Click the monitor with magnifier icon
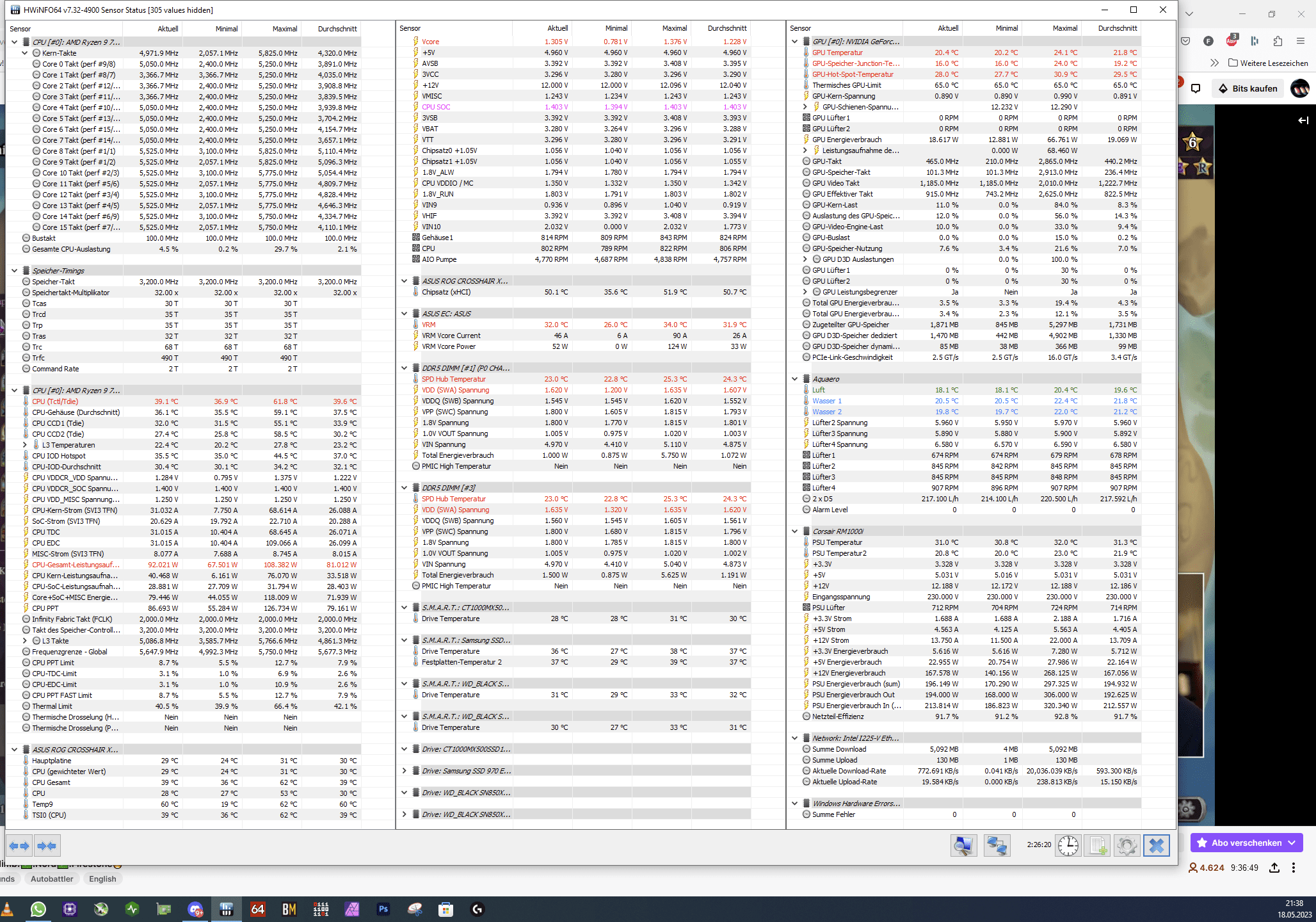This screenshot has width=1316, height=922. click(x=963, y=846)
